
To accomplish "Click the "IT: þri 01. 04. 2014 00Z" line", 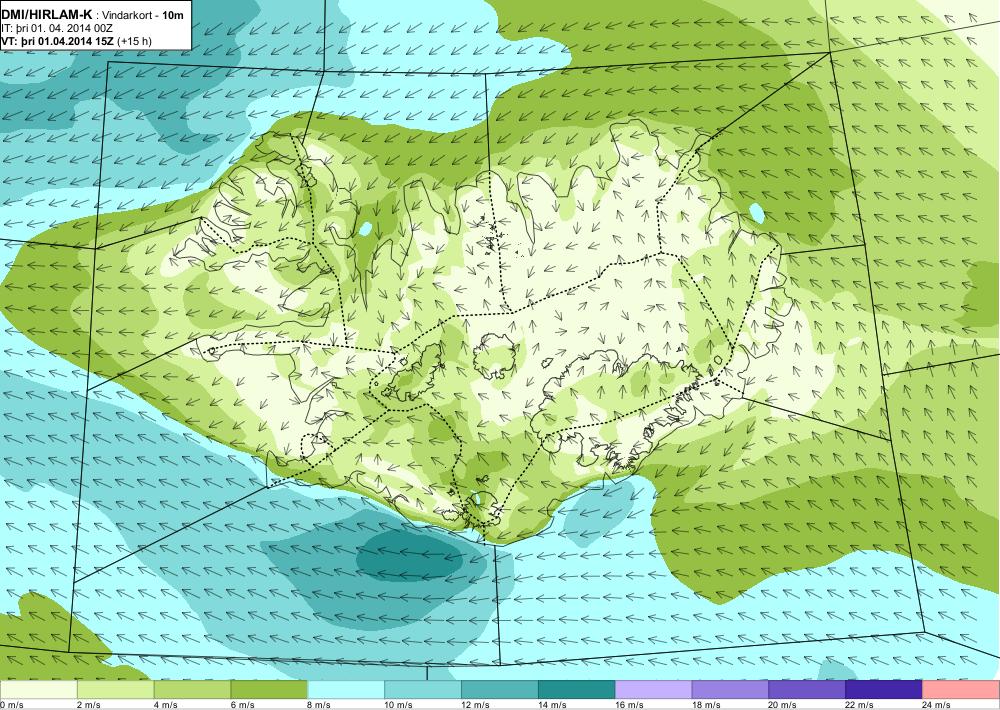I will point(57,28).
